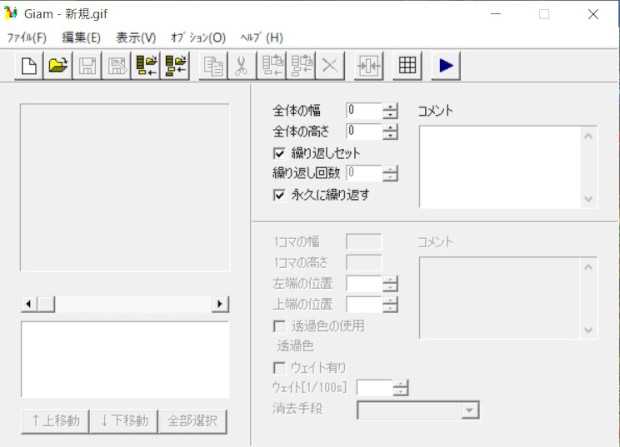Toggle the 永久に繰り返す checkbox
Screen dimensions: 620x447
click(x=279, y=195)
